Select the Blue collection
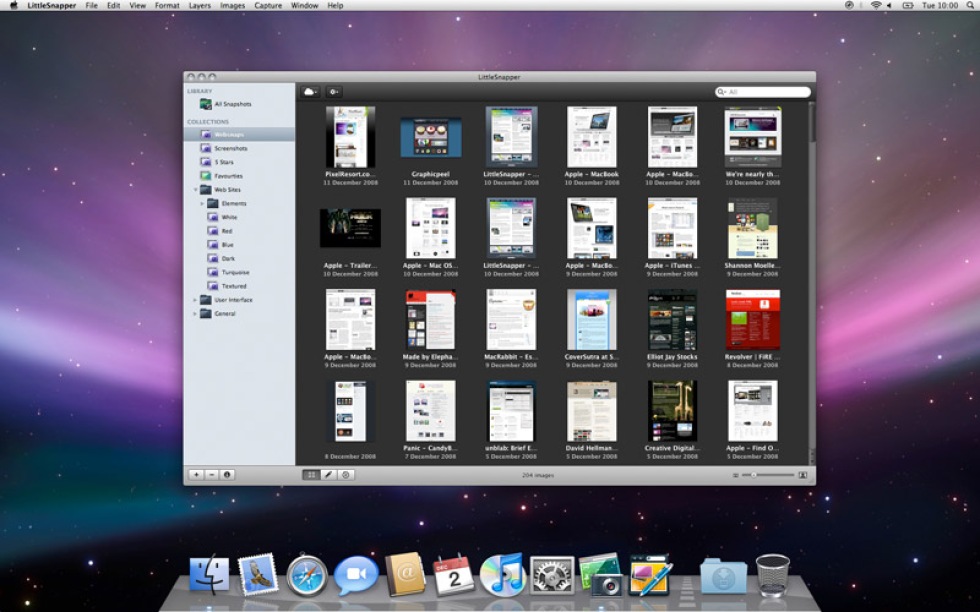 tap(239, 244)
